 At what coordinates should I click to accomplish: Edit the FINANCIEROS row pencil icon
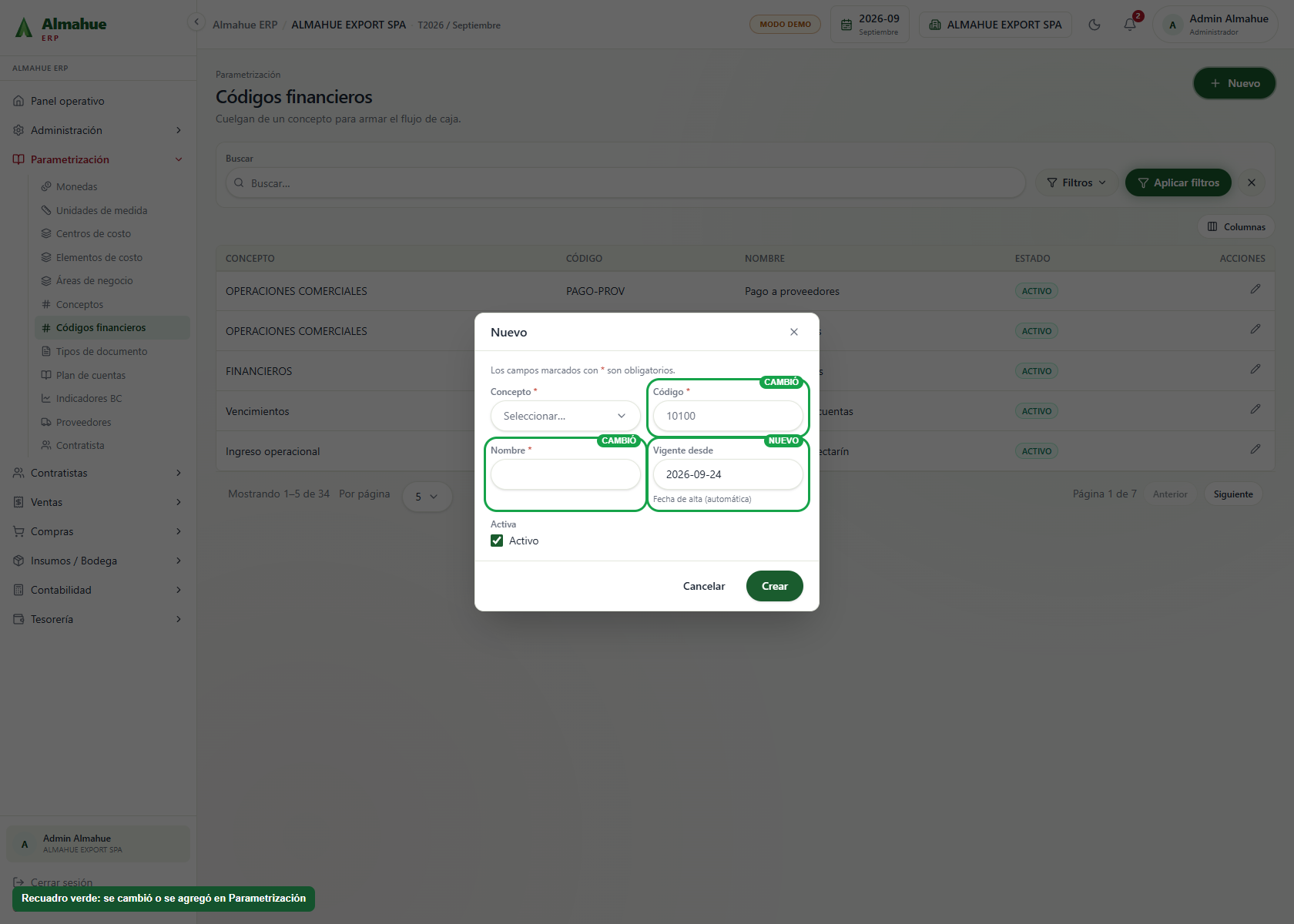coord(1255,369)
